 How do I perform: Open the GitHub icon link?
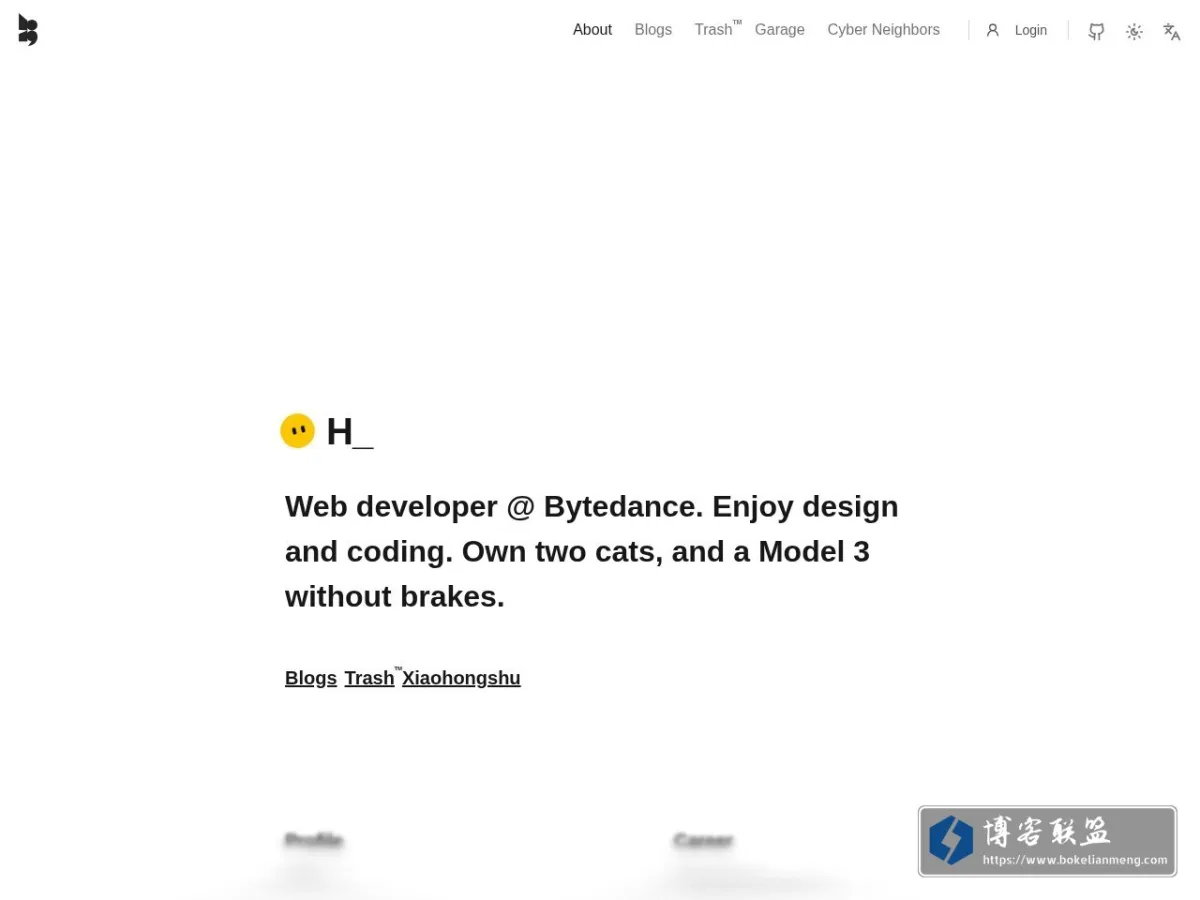(x=1097, y=31)
